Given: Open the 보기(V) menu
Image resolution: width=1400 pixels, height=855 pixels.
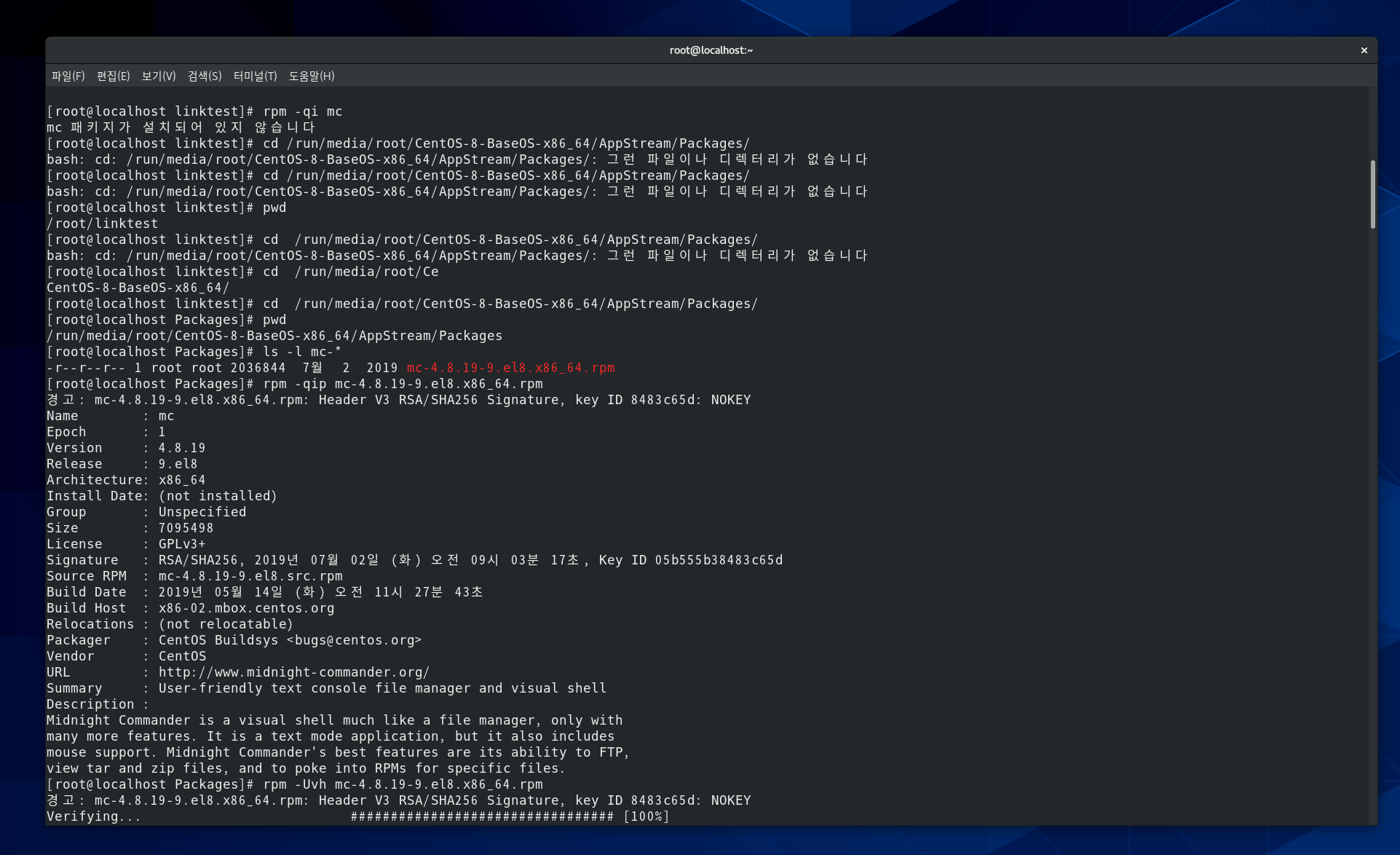Looking at the screenshot, I should click(158, 76).
